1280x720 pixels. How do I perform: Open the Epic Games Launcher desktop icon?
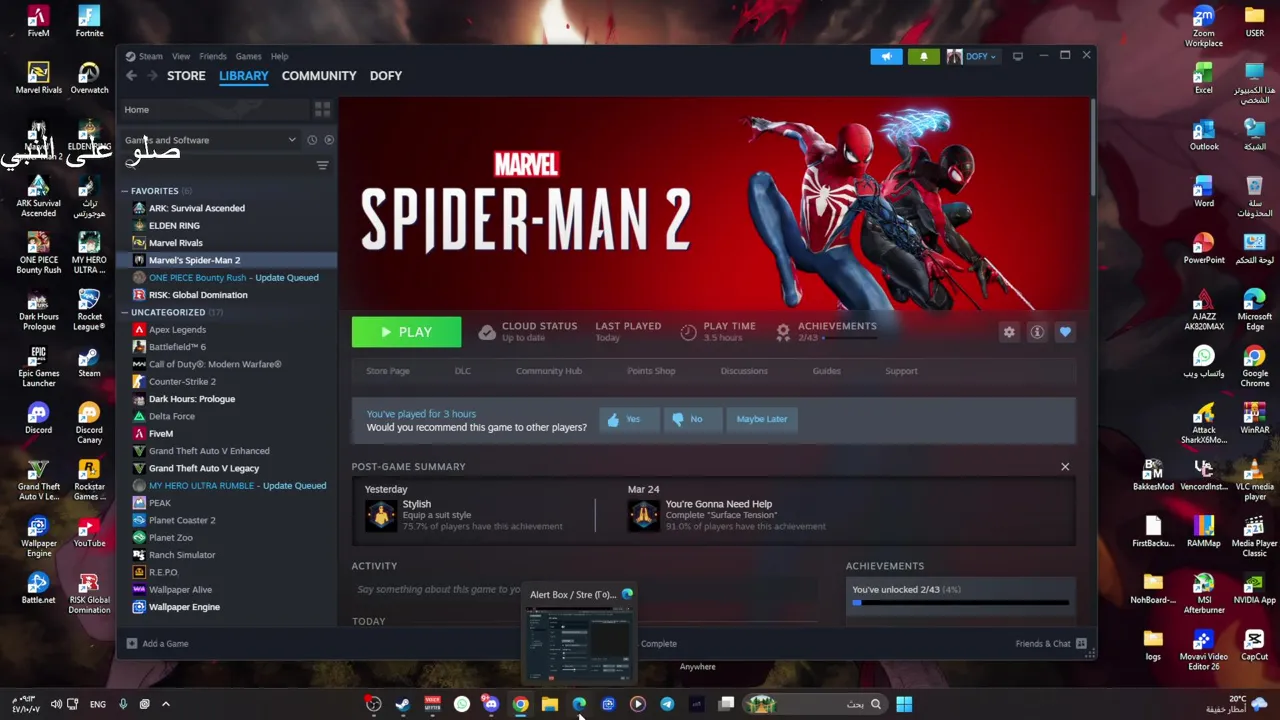(x=38, y=367)
